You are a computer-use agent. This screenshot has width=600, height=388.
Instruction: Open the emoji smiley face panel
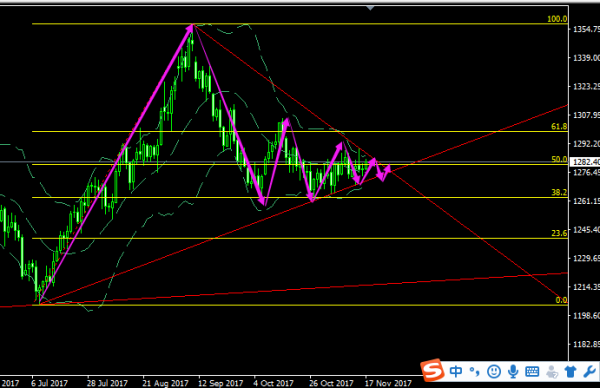click(494, 371)
